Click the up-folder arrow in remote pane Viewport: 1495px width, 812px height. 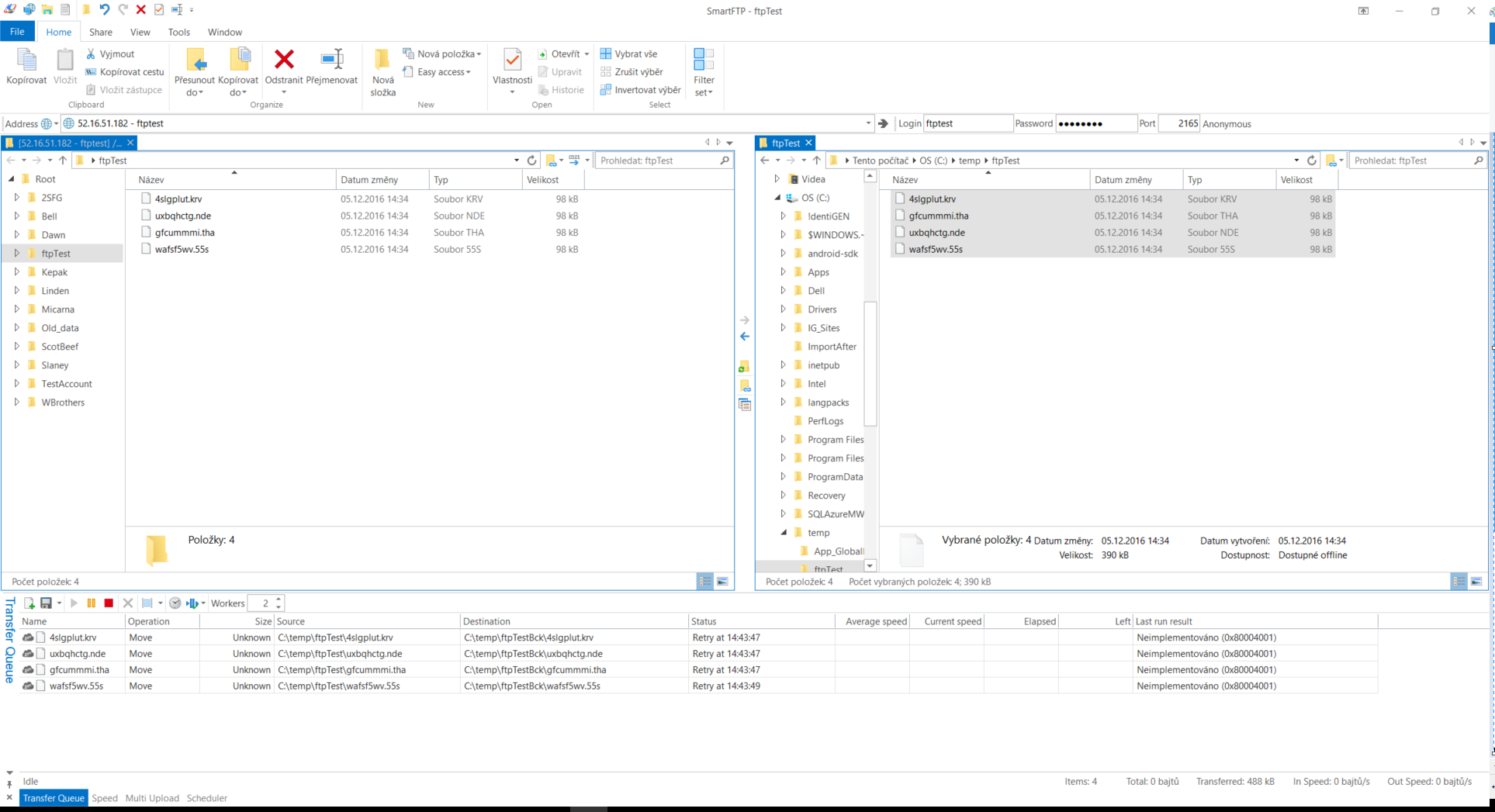click(x=63, y=161)
